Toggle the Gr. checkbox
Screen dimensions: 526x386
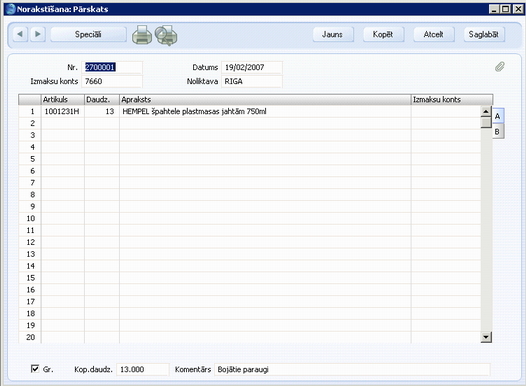coord(35,369)
